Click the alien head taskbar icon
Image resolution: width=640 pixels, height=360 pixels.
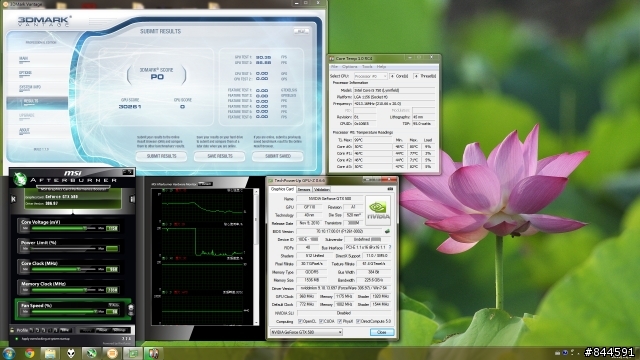pyautogui.click(x=71, y=353)
